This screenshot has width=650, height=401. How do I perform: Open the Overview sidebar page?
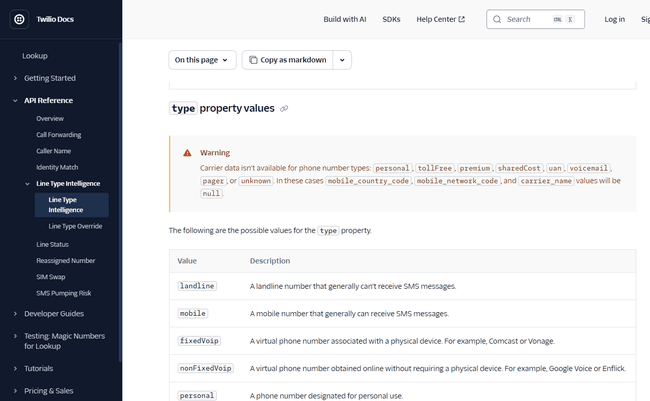click(50, 119)
